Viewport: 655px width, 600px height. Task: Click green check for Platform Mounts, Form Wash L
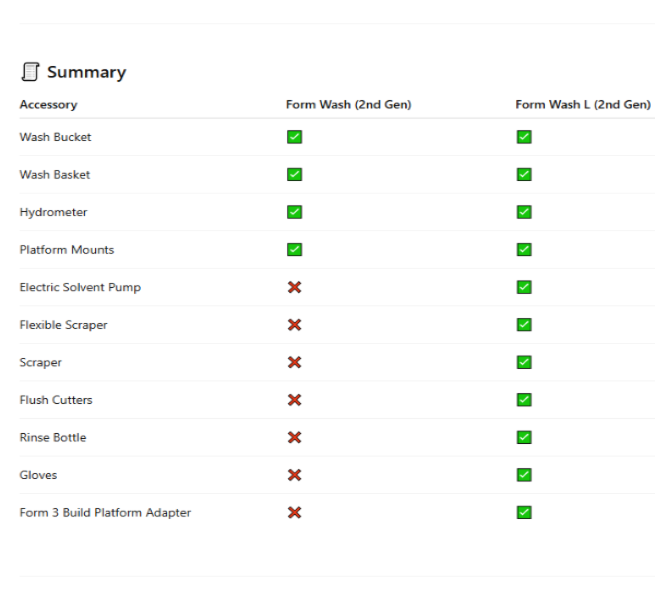pyautogui.click(x=524, y=249)
